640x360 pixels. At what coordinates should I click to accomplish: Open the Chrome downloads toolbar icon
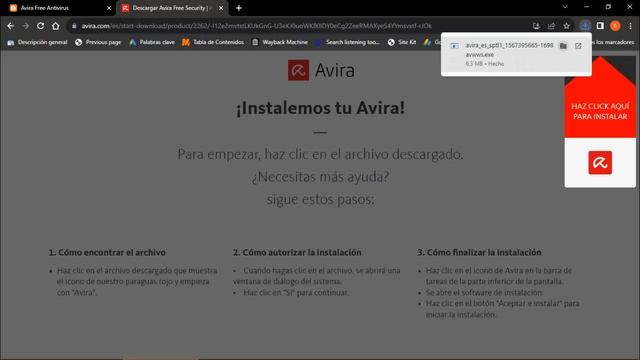585,26
